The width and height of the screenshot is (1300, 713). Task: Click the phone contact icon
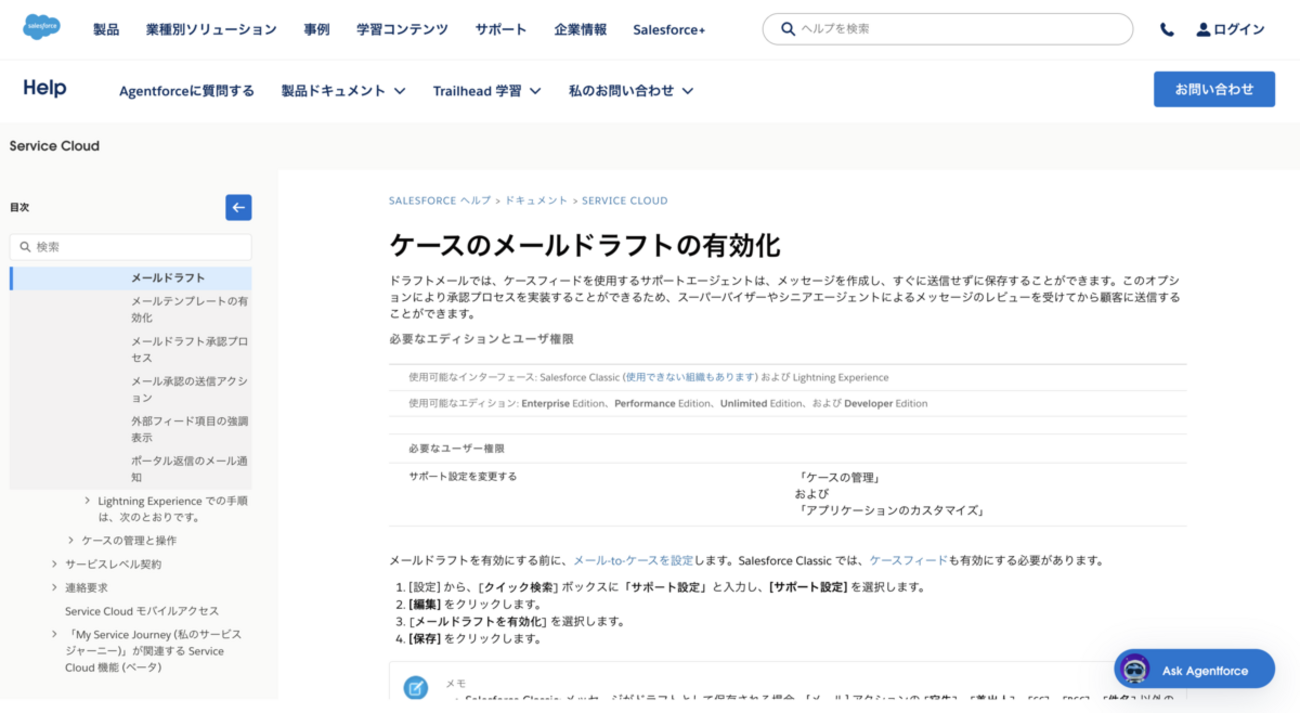tap(1167, 30)
